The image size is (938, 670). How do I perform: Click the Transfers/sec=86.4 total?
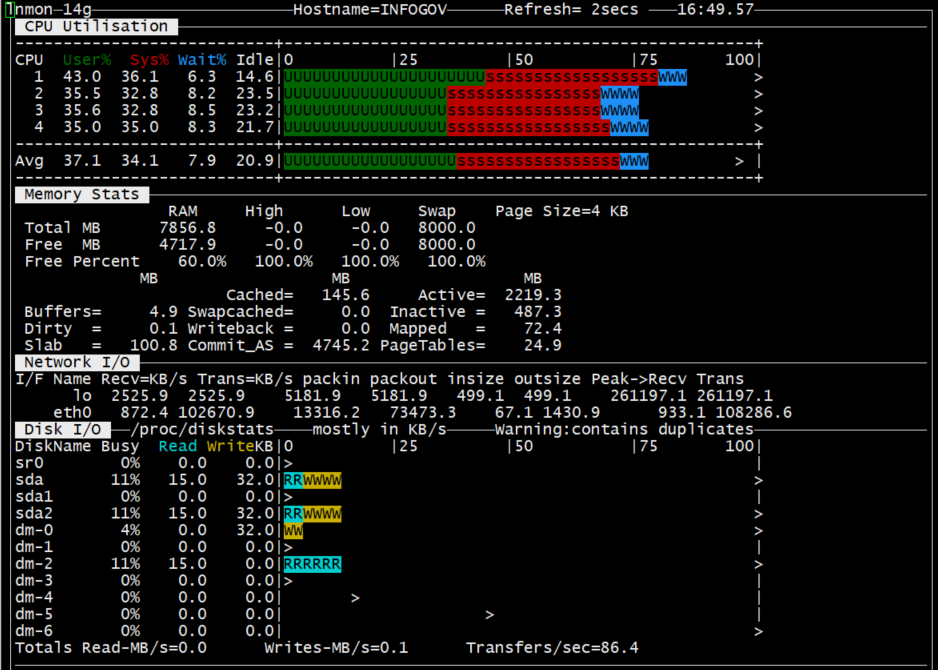(x=552, y=647)
